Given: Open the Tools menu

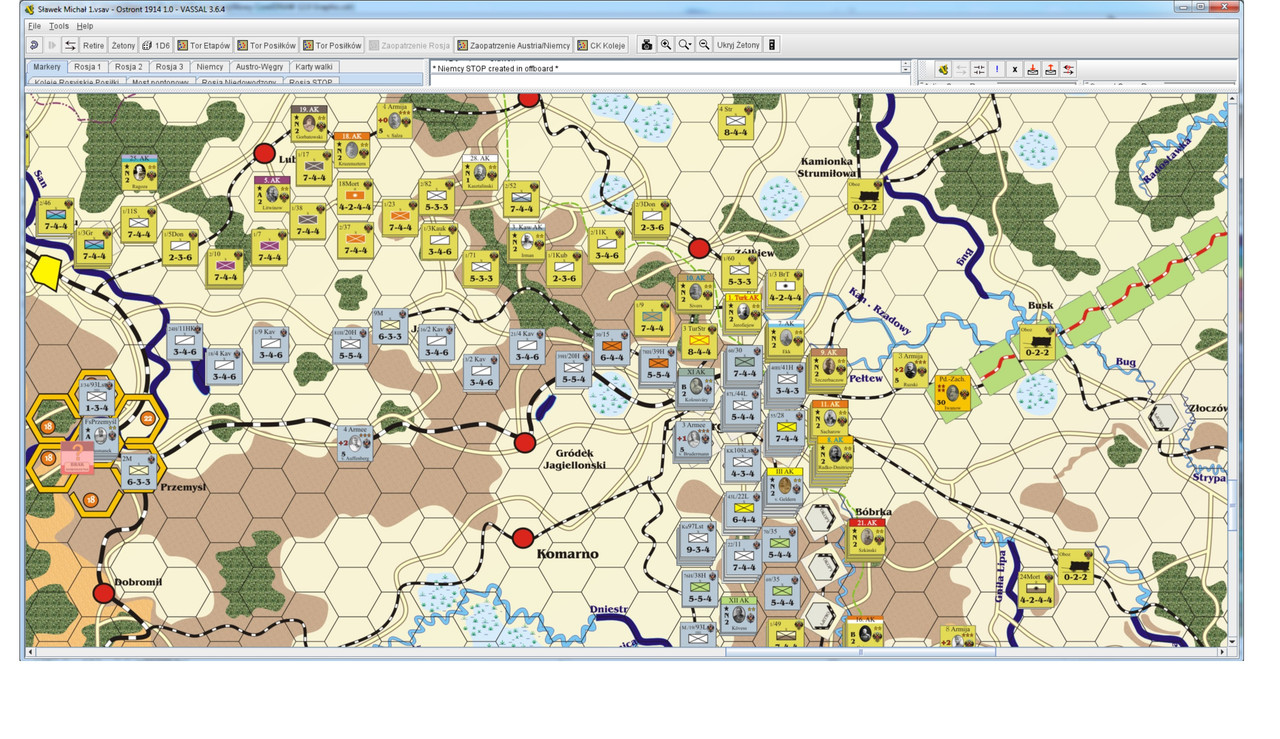Looking at the screenshot, I should tap(59, 26).
